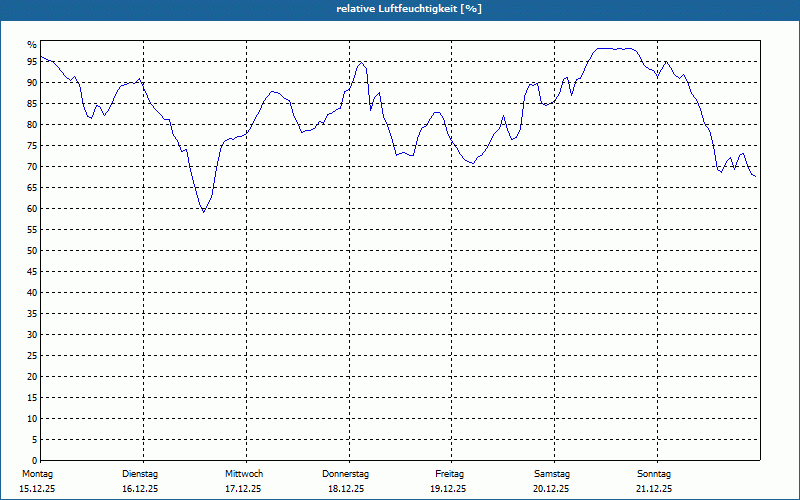Select the Dienstag day label

coord(140,474)
